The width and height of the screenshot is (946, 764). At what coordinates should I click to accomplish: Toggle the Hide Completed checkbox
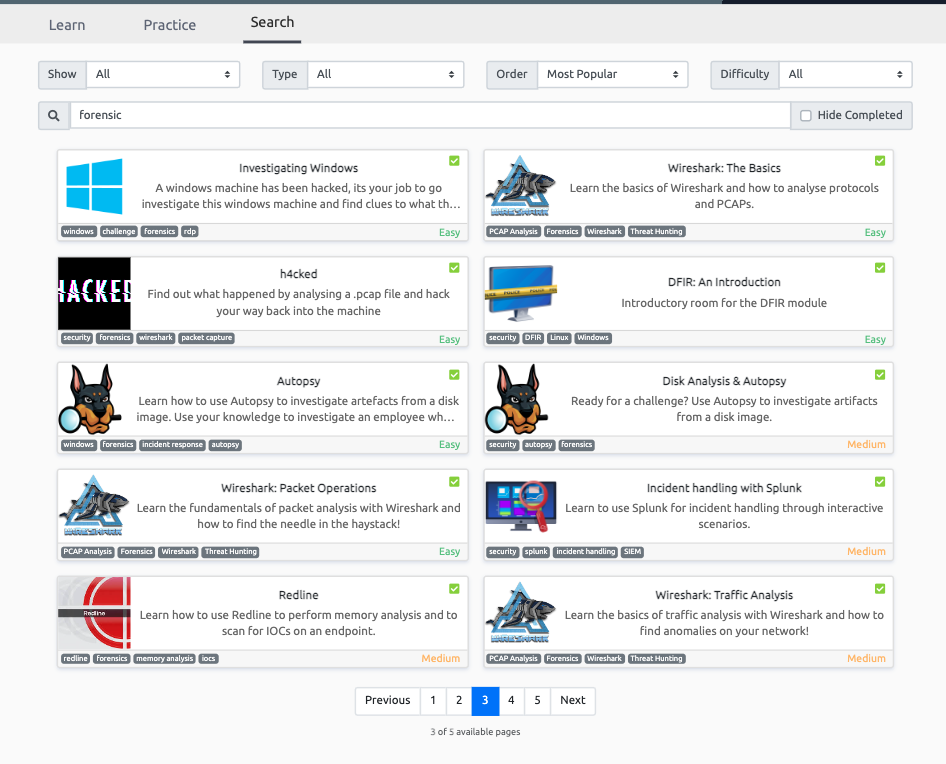805,115
